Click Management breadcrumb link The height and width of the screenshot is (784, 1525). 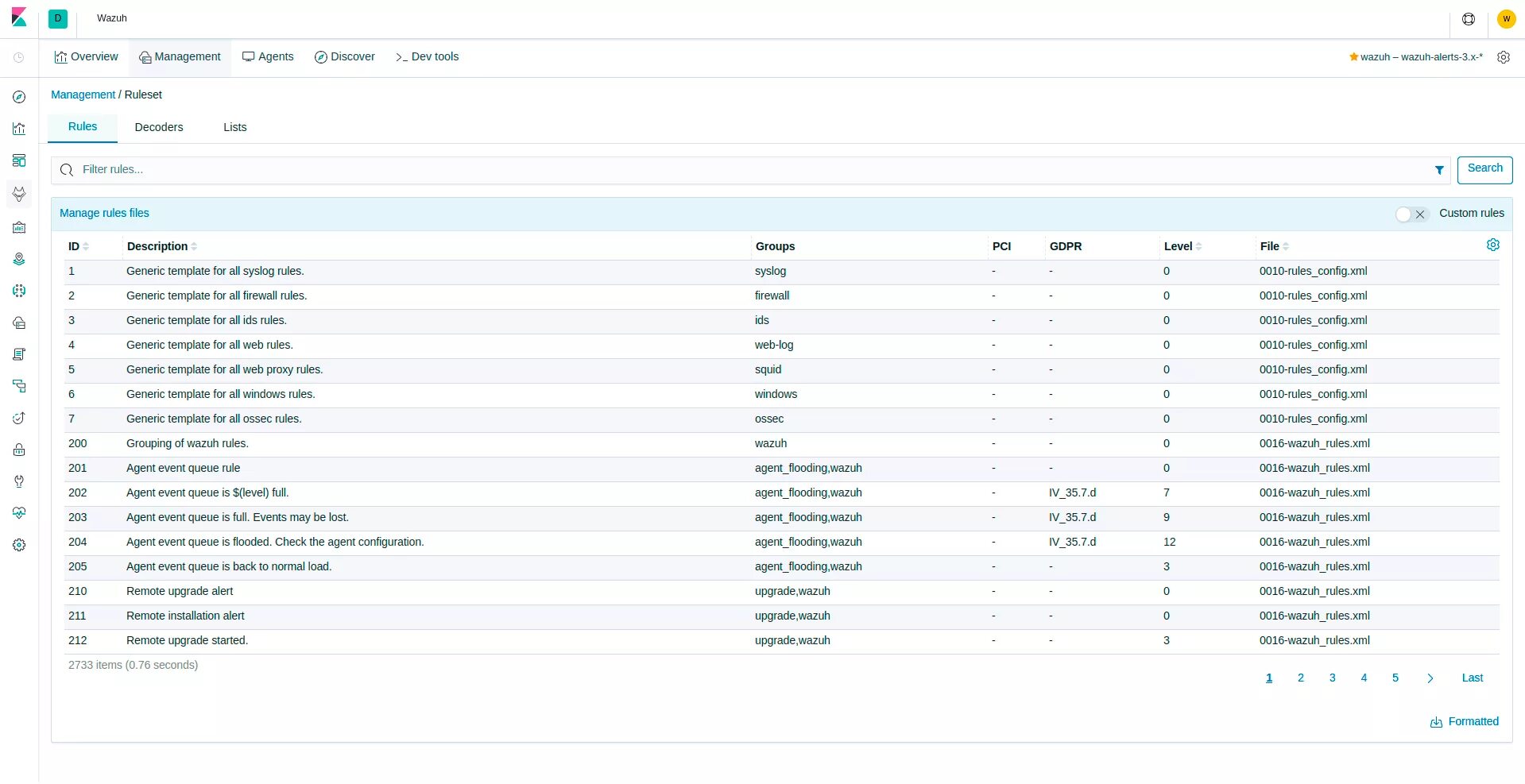pyautogui.click(x=83, y=95)
